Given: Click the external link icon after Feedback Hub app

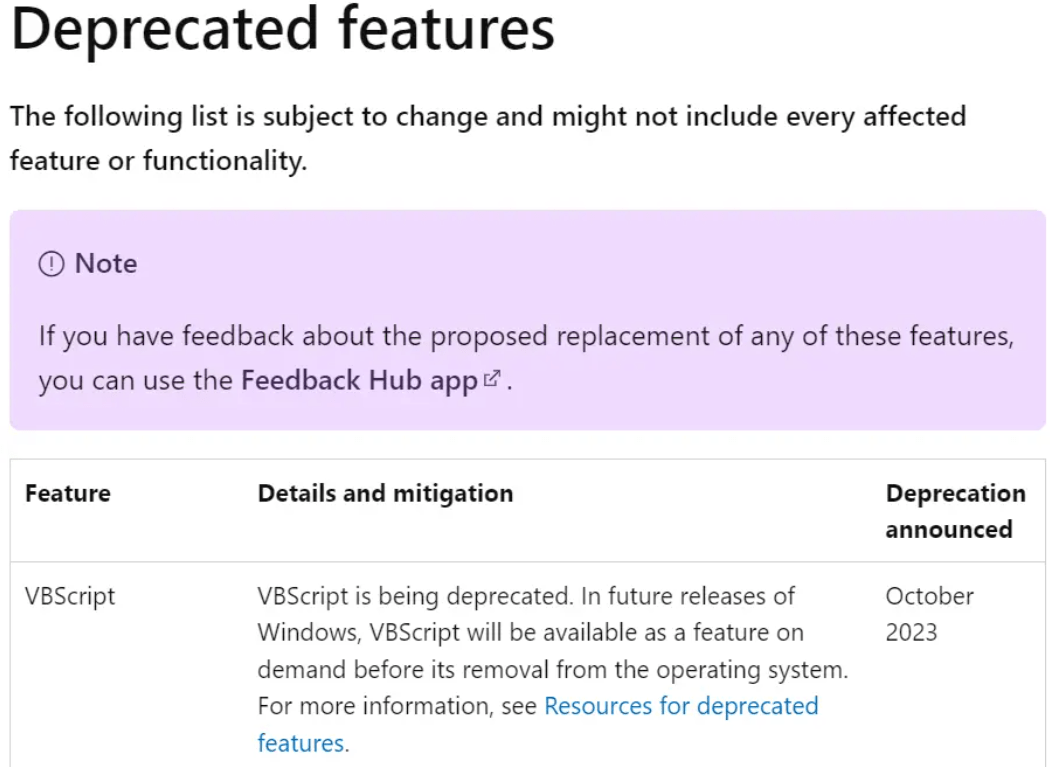Looking at the screenshot, I should click(x=492, y=378).
